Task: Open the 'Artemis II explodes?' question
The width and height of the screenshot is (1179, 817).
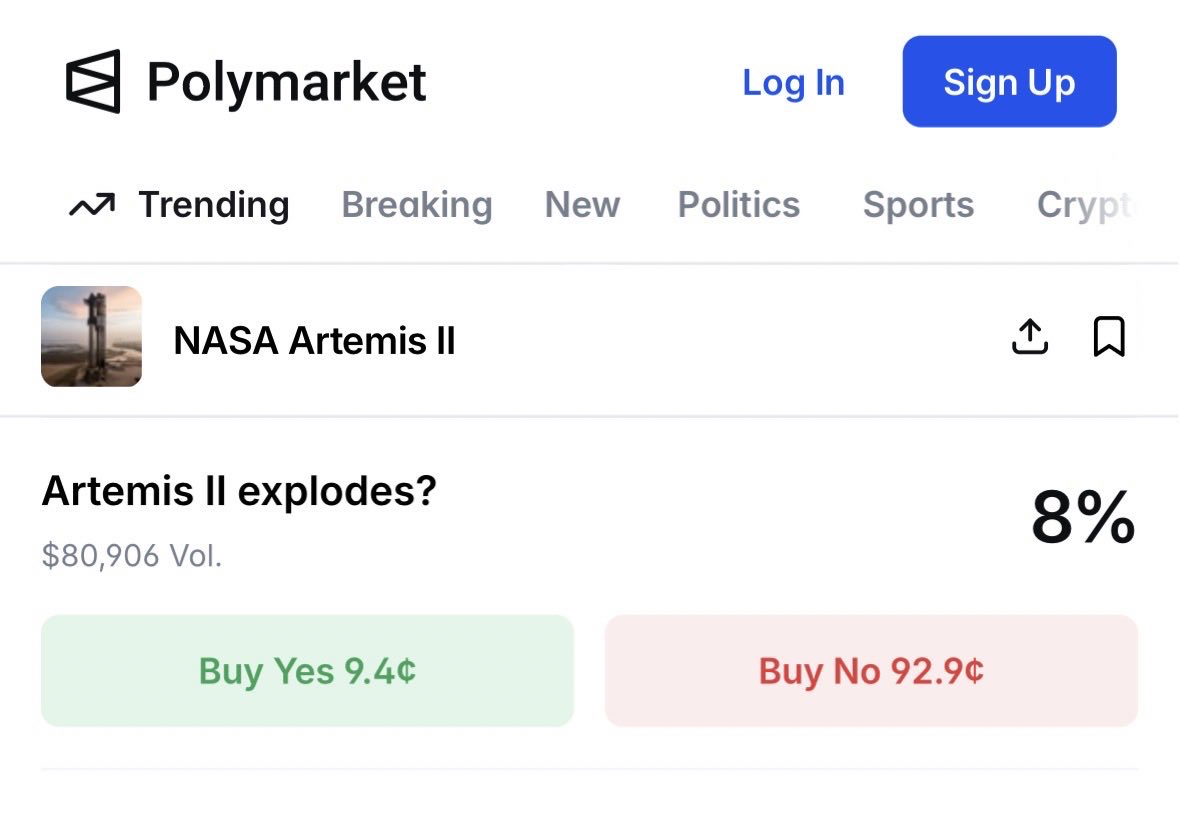Action: click(x=239, y=491)
